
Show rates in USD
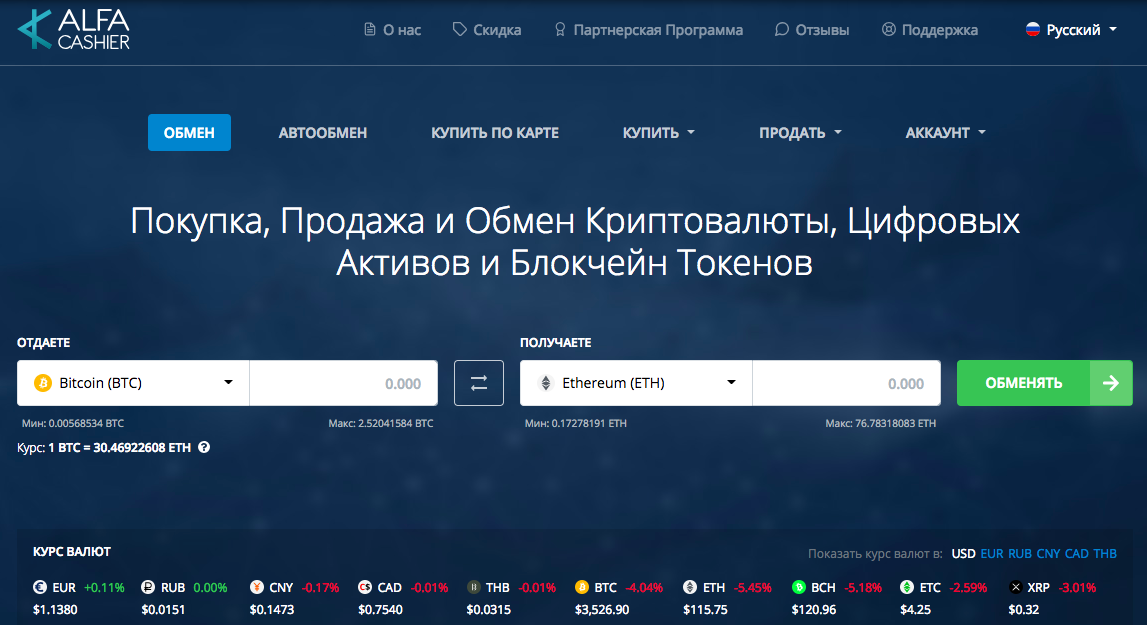[x=963, y=553]
